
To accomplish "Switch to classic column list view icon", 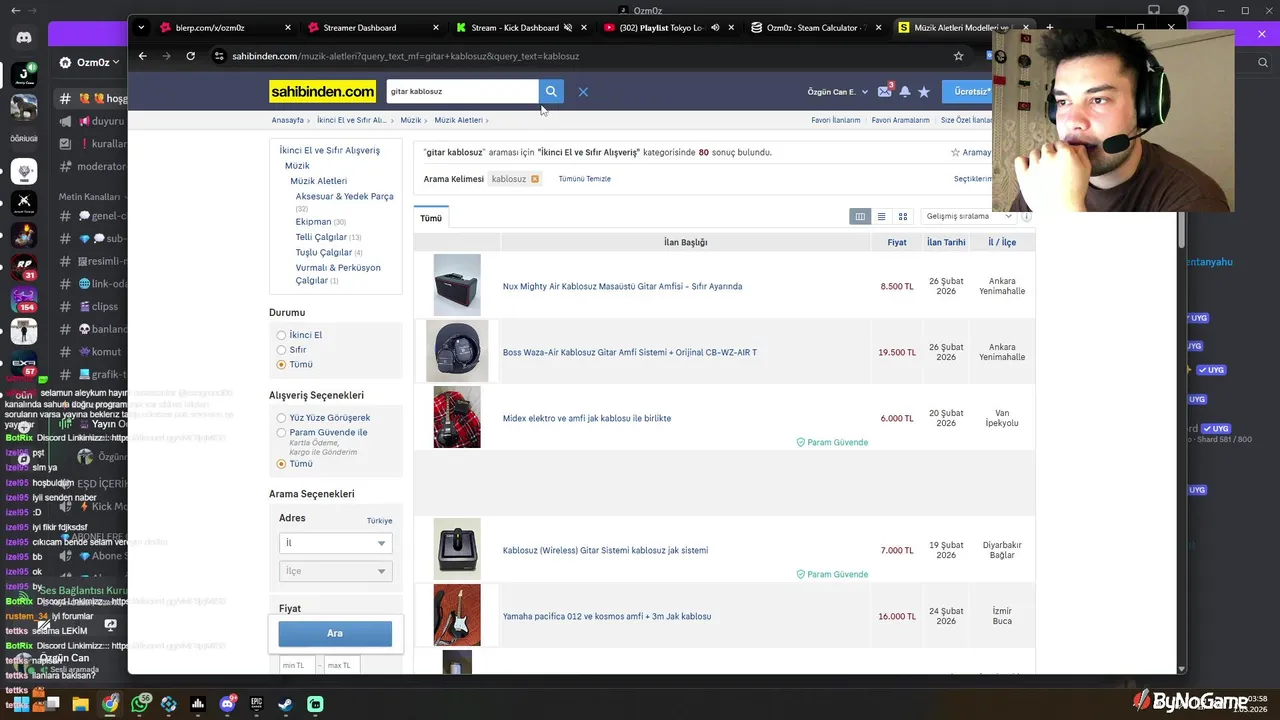I will tap(860, 216).
